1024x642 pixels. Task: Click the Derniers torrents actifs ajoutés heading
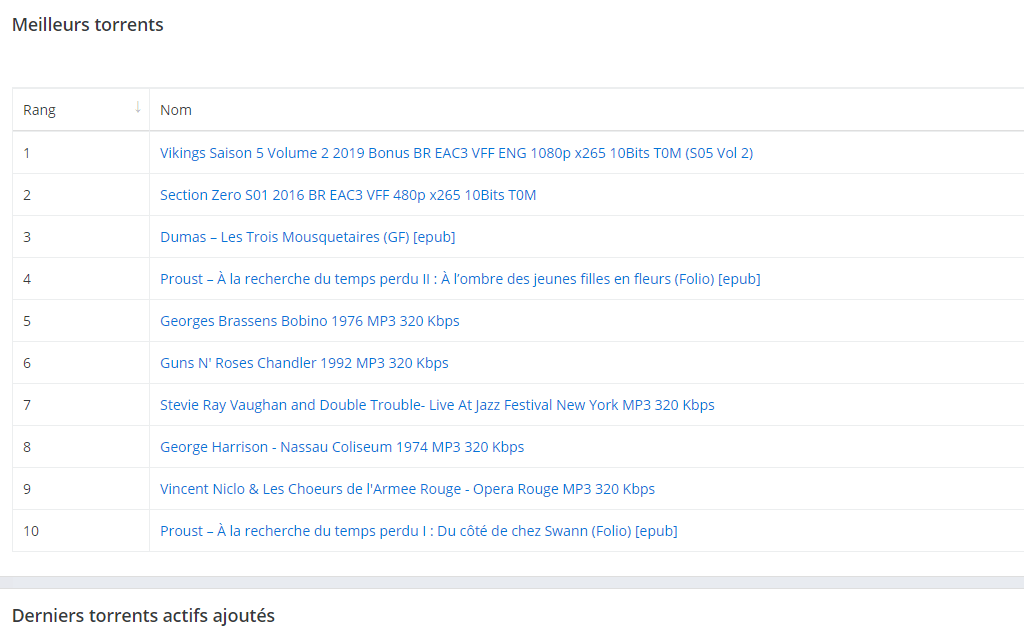point(143,616)
